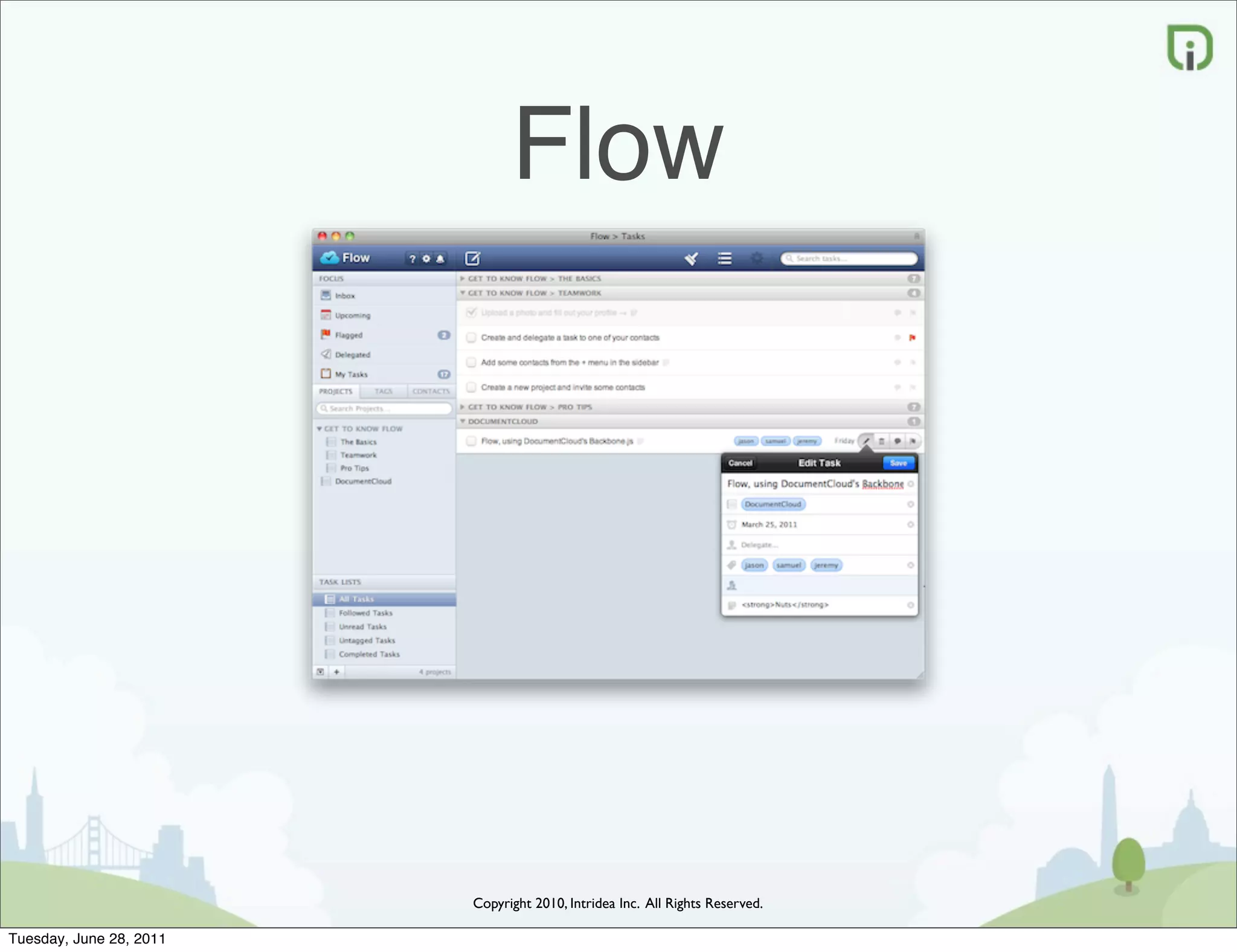Click the add plus button at sidebar bottom
This screenshot has height=952, width=1237.
(x=336, y=672)
